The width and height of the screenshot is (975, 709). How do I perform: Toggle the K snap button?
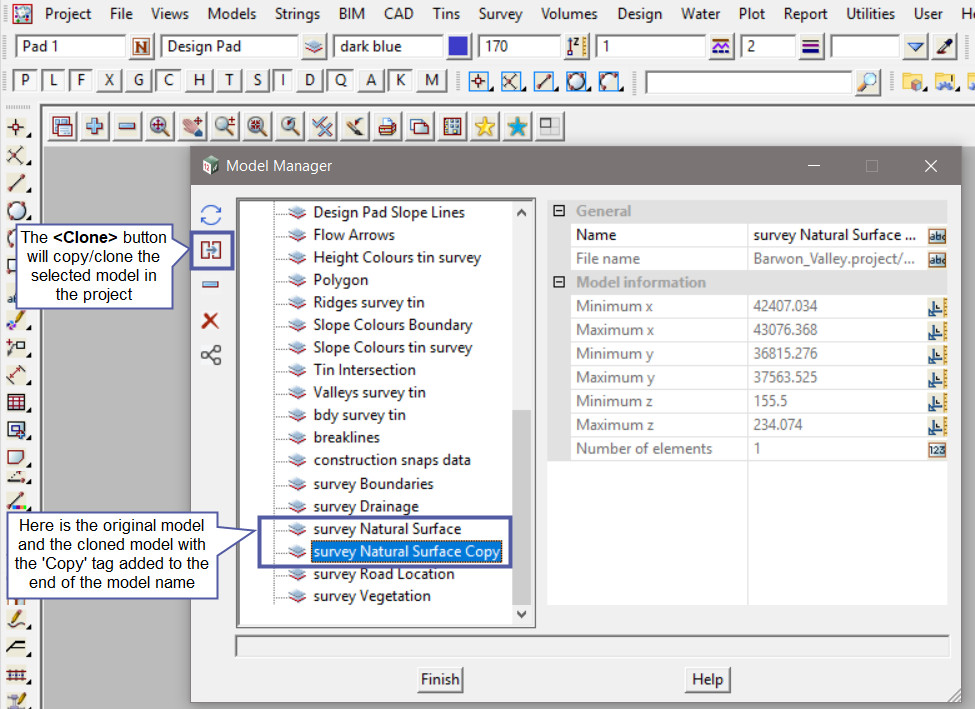tap(401, 81)
